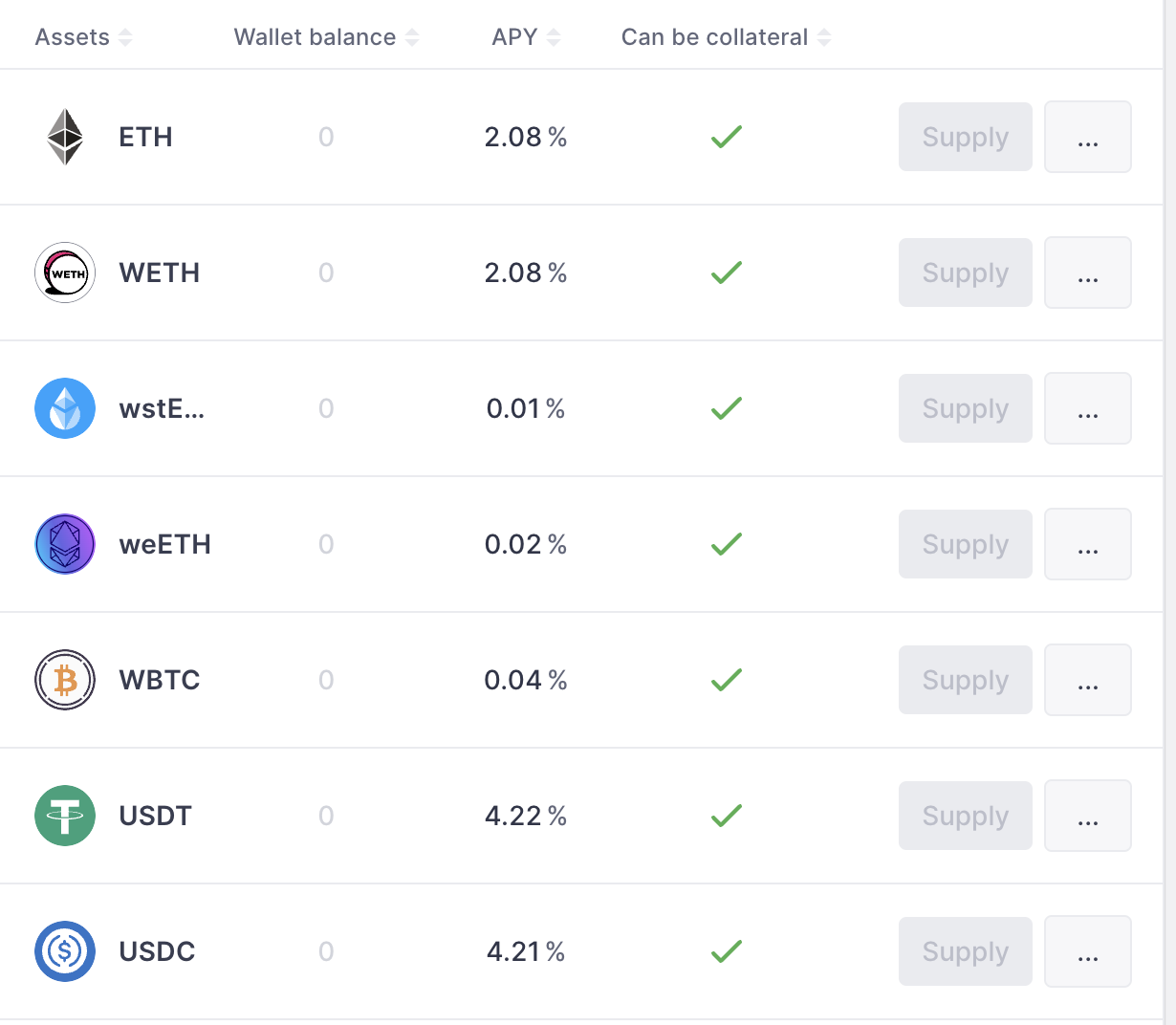The width and height of the screenshot is (1176, 1025).
Task: Click ETH collateral green checkmark
Action: coord(727,137)
